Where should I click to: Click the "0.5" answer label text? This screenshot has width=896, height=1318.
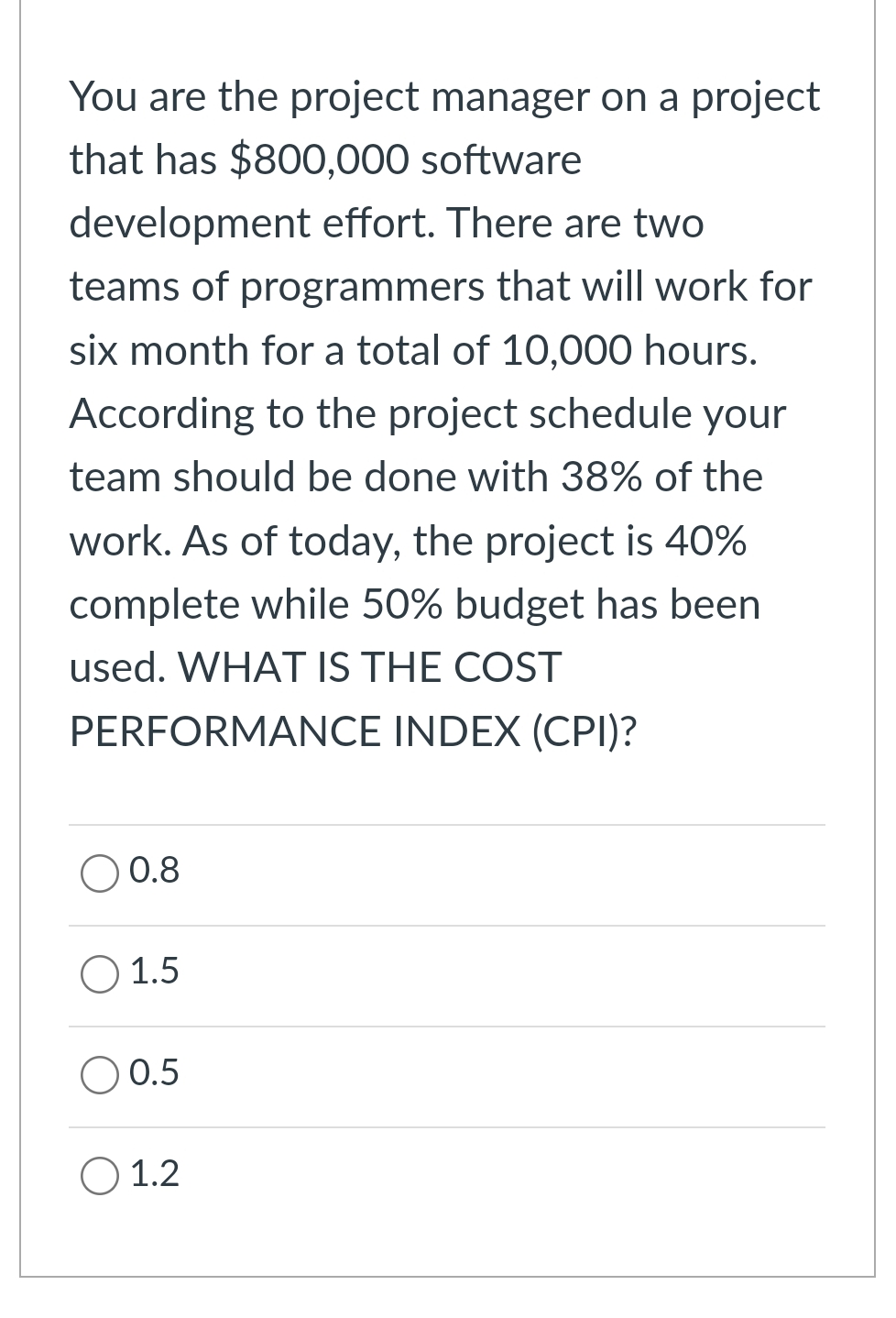(x=155, y=1072)
